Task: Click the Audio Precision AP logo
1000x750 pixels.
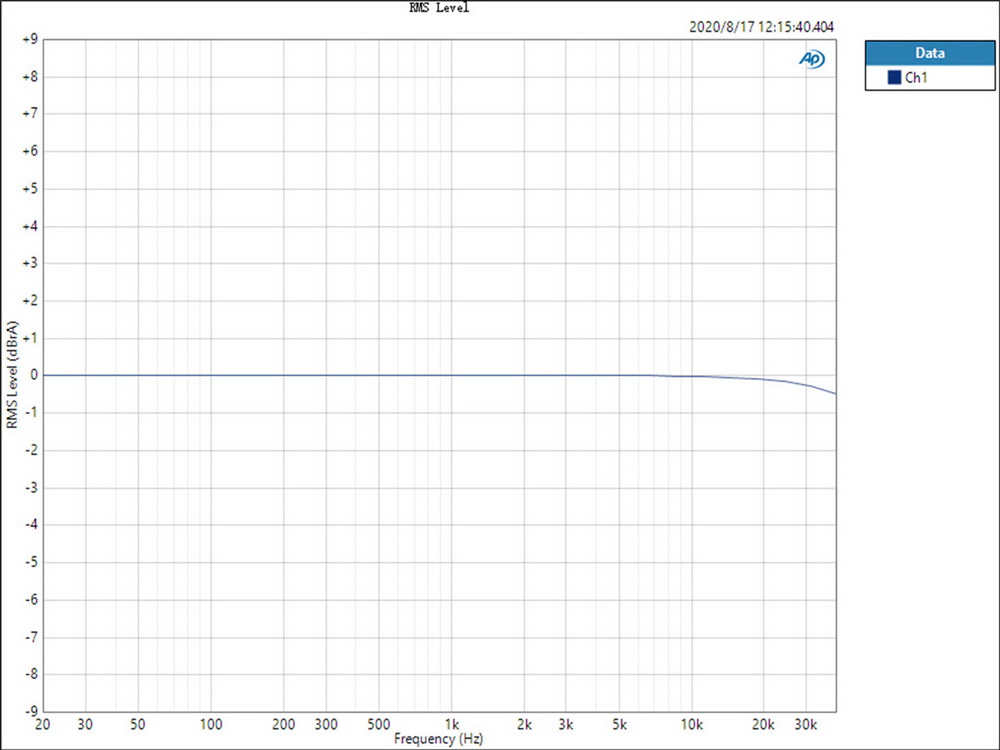Action: coord(812,60)
